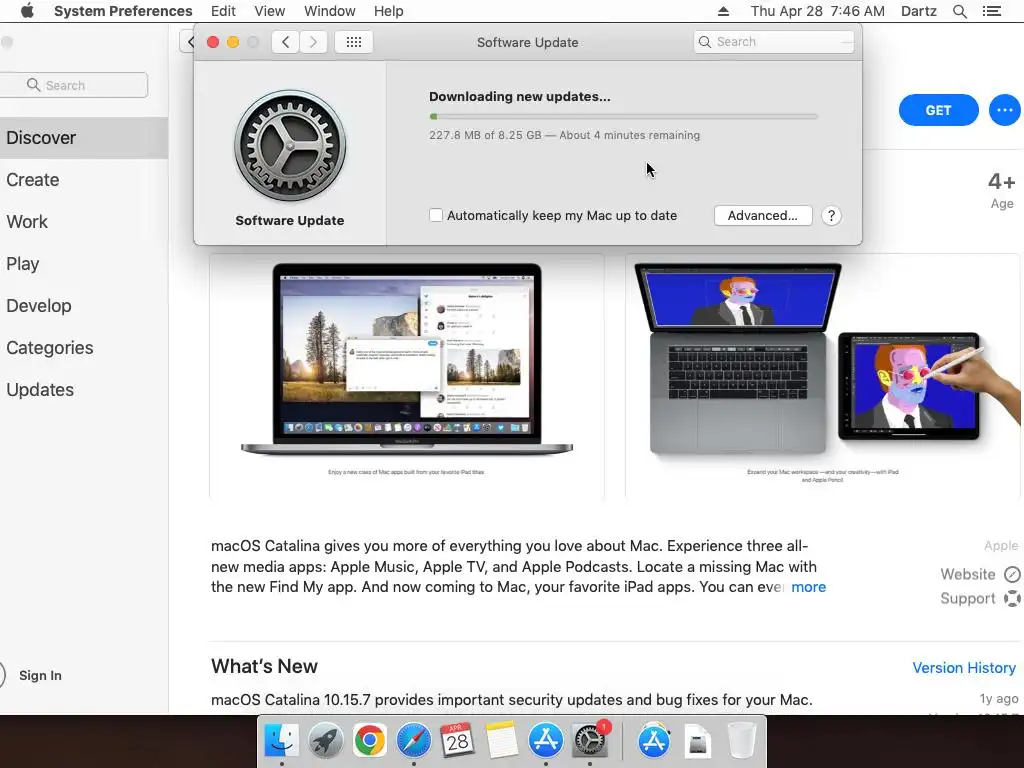Enable Automatically keep my Mac up to date
Viewport: 1024px width, 768px height.
point(436,215)
